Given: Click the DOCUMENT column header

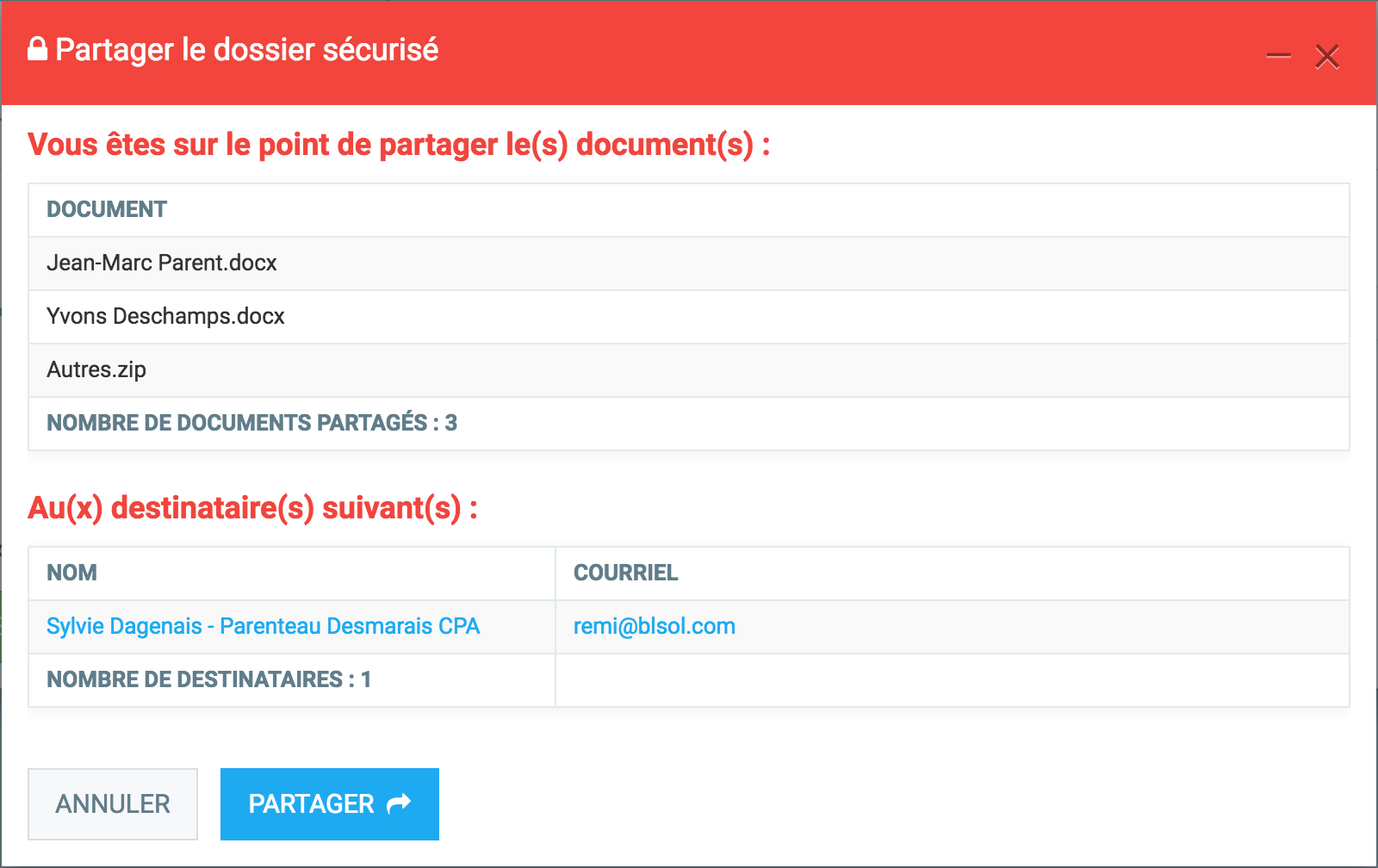Looking at the screenshot, I should click(107, 209).
